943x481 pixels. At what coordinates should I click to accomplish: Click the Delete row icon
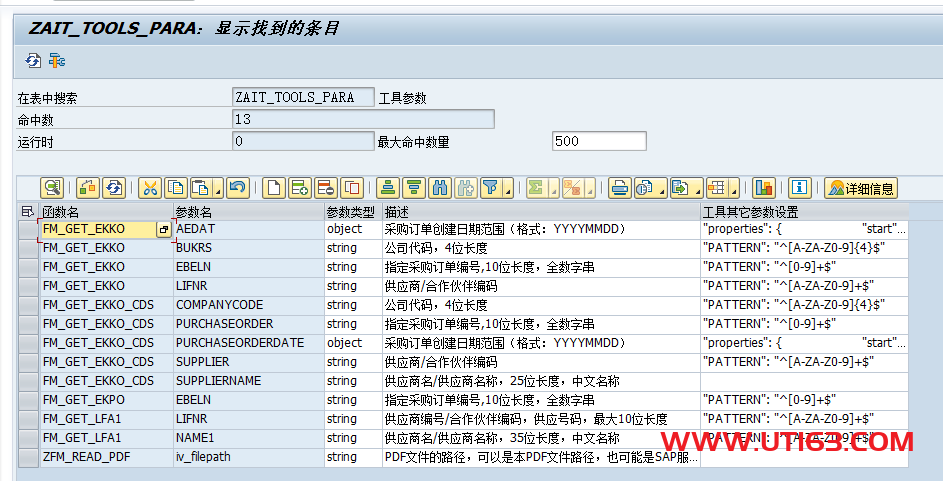pos(325,188)
